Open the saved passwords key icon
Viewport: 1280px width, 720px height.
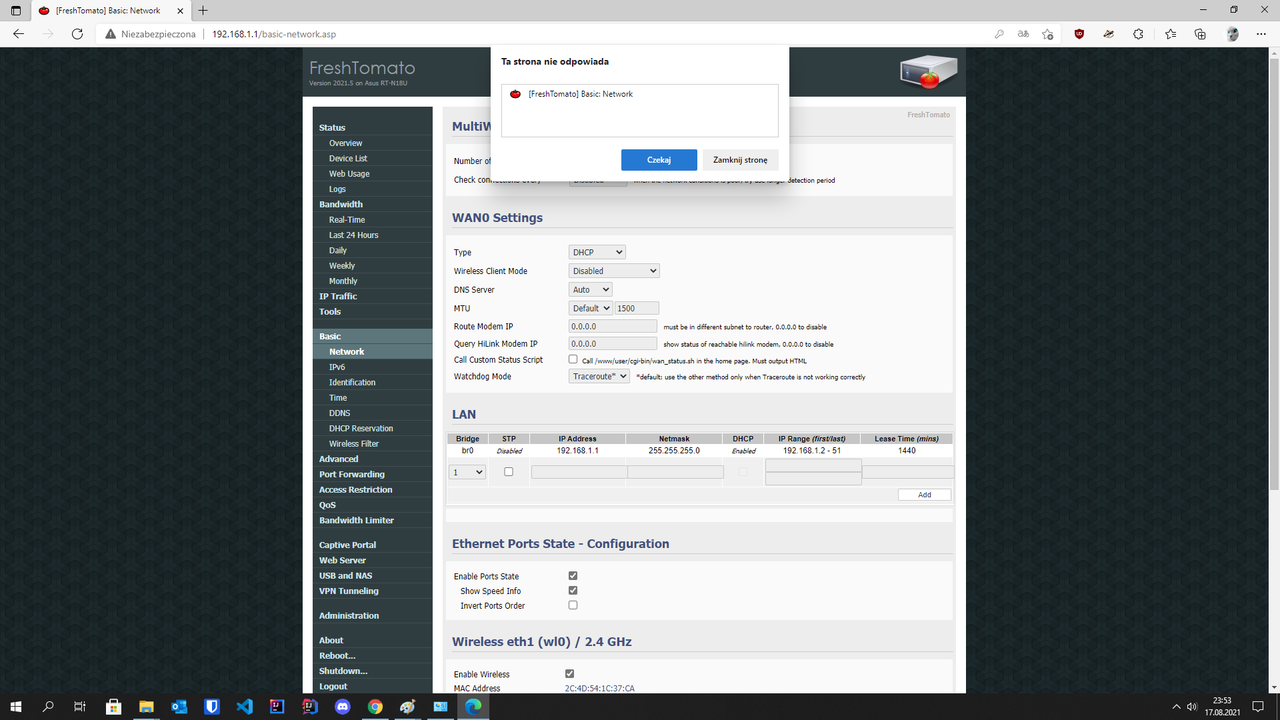pyautogui.click(x=998, y=33)
